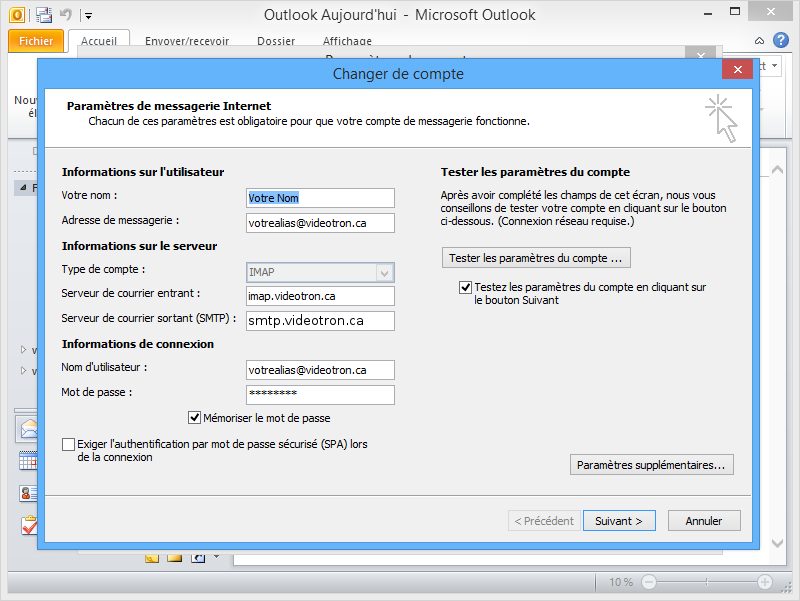Click the zoom slider track in status bar
Viewport: 800px width, 601px height.
[707, 582]
